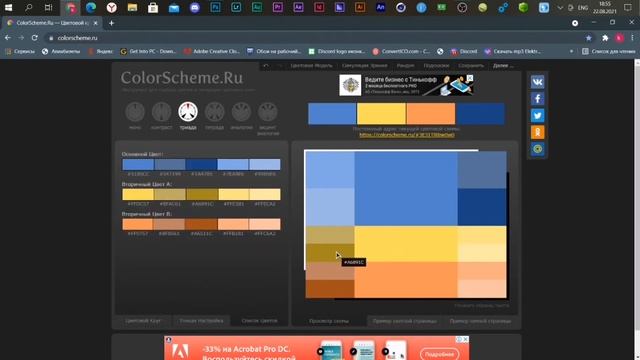The height and width of the screenshot is (360, 640).
Task: Click the large orange block in scheme preview
Action: (x=406, y=280)
